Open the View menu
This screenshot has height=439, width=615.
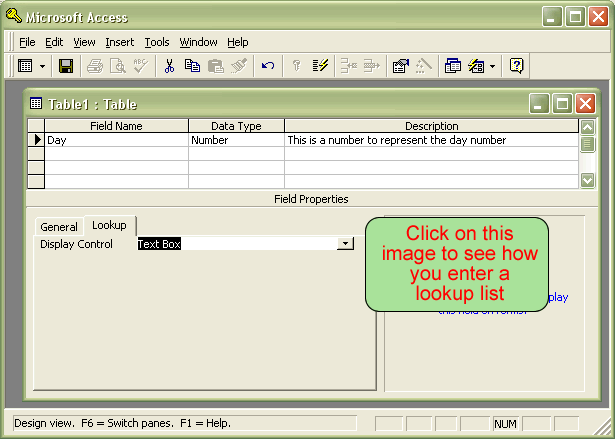pyautogui.click(x=84, y=42)
